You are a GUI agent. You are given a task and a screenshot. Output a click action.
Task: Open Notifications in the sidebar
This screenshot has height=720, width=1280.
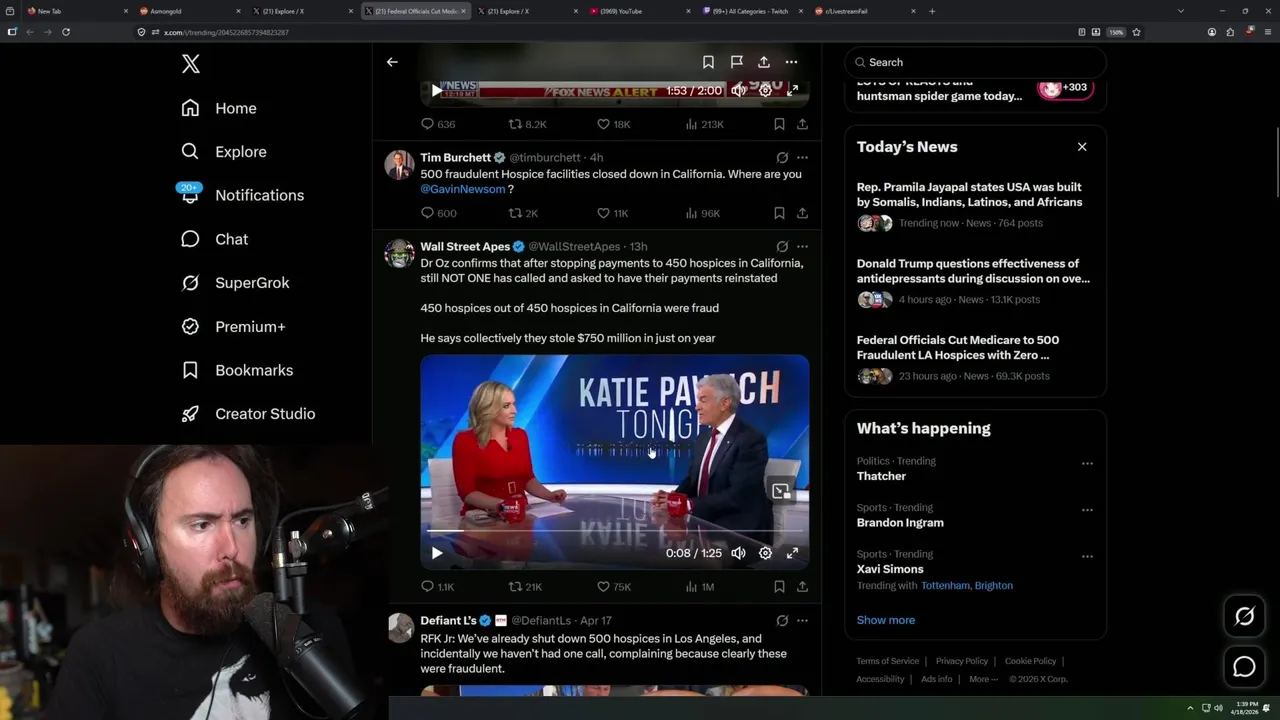click(242, 195)
